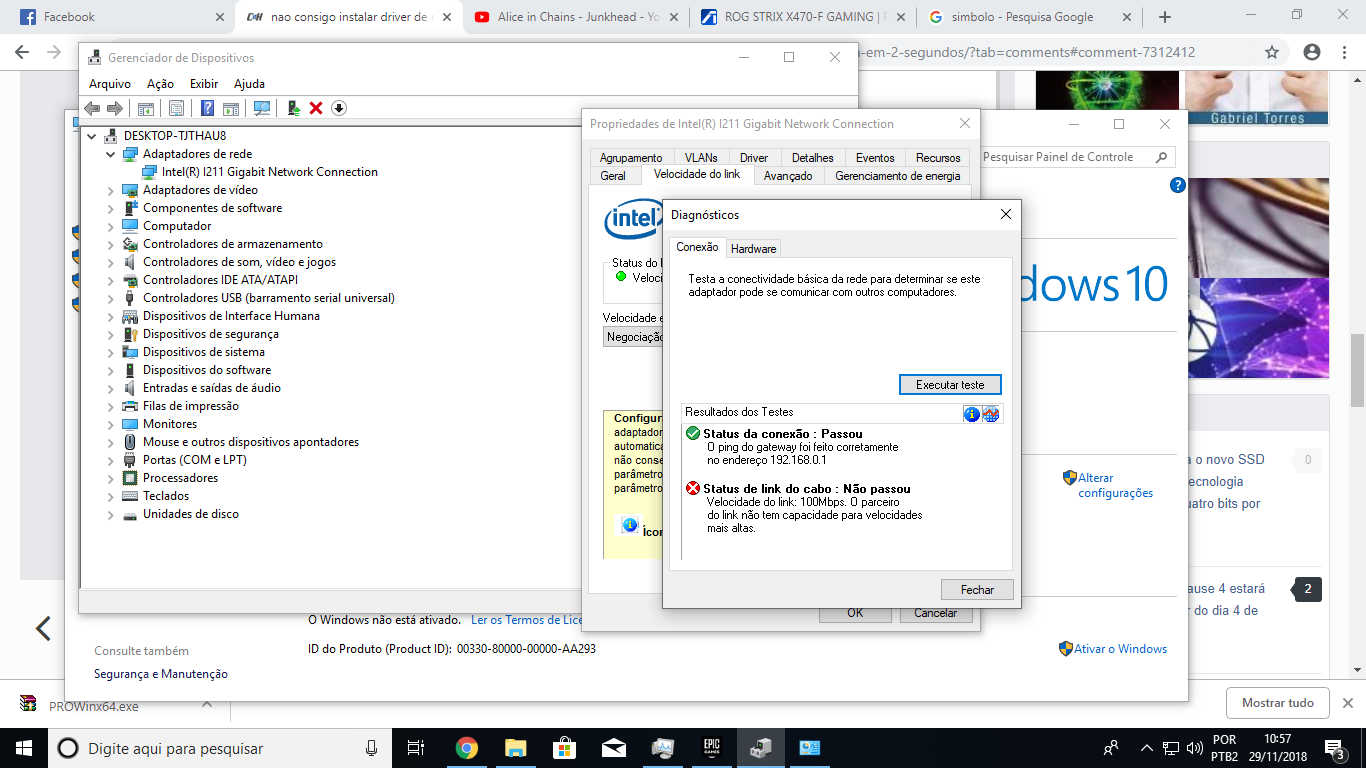Click the icon right of the info icon in test results
Viewport: 1366px width, 768px height.
(991, 414)
